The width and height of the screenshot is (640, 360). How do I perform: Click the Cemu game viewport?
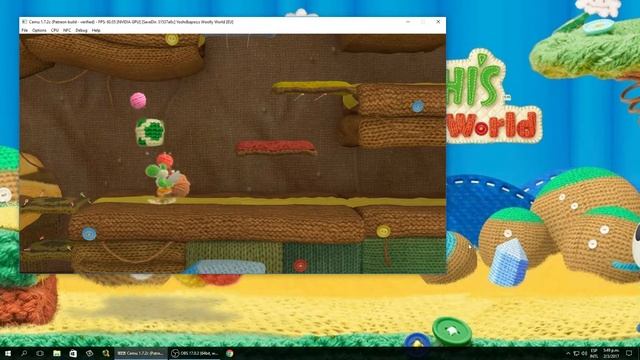(233, 153)
